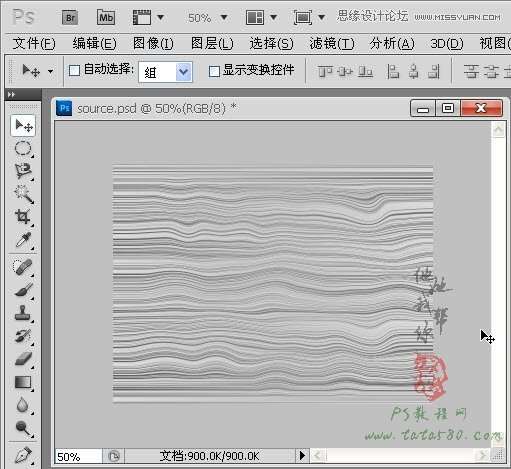Click the status bar preview icon

(114, 456)
